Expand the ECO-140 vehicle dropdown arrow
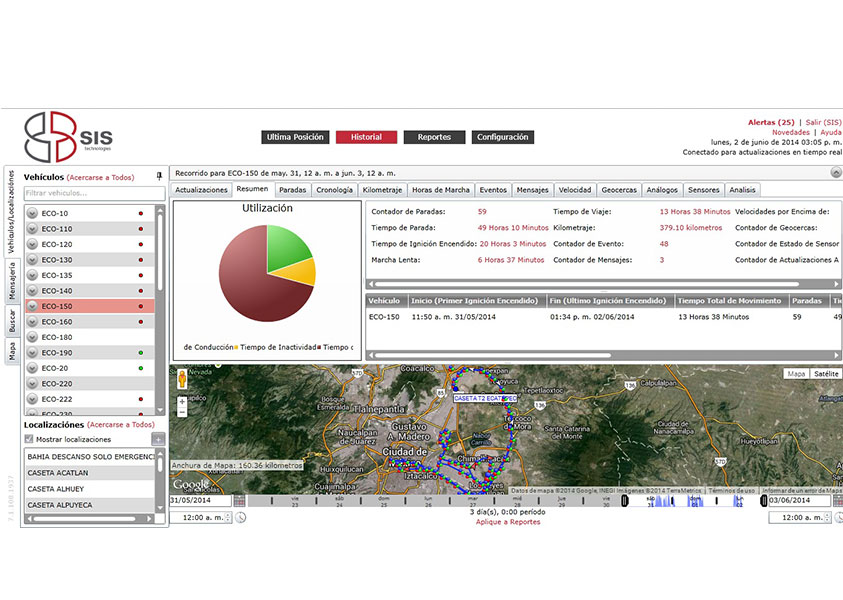Screen dimensions: 843x600 [32, 291]
